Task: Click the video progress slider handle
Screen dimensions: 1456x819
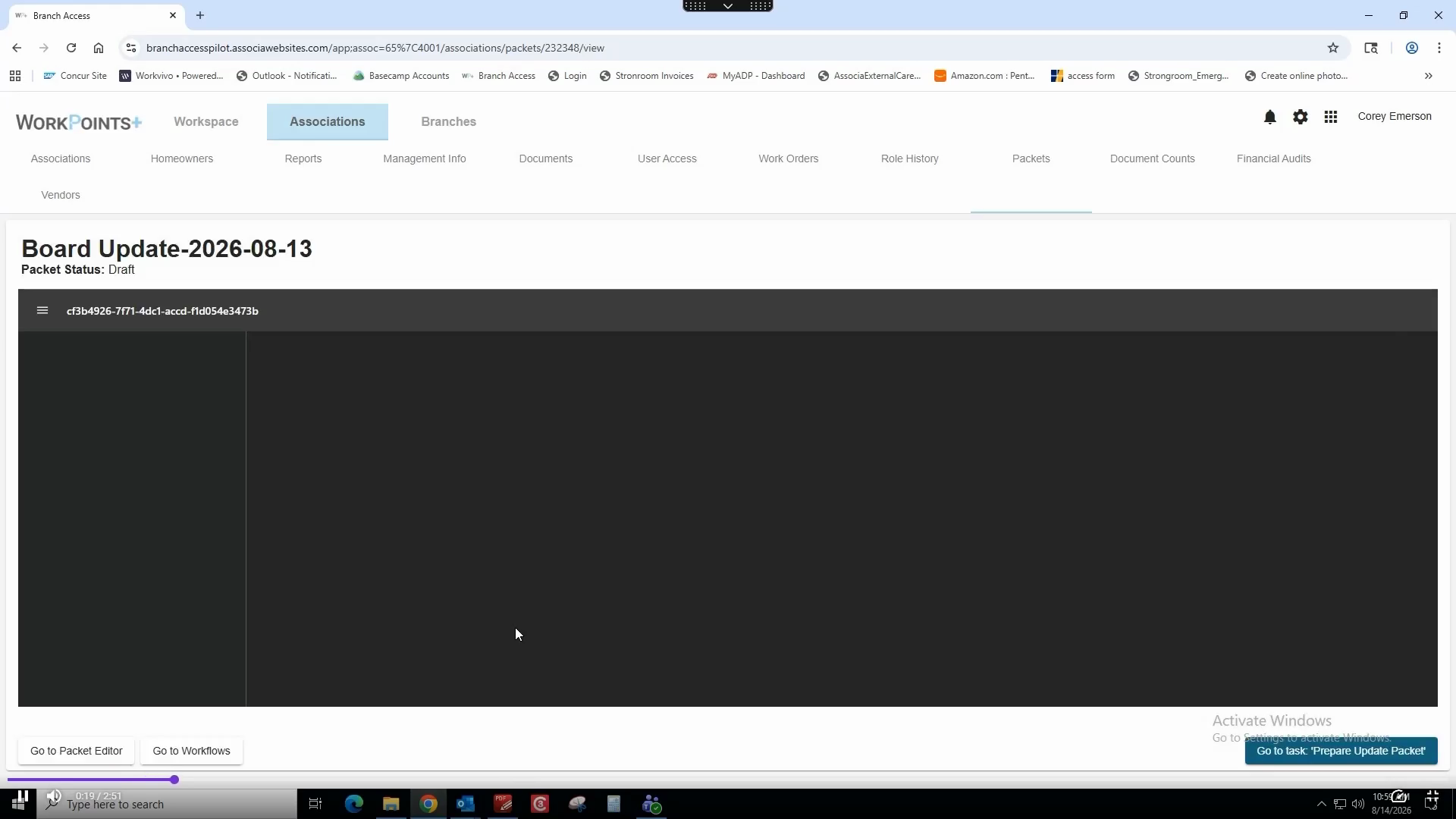Action: 174,780
